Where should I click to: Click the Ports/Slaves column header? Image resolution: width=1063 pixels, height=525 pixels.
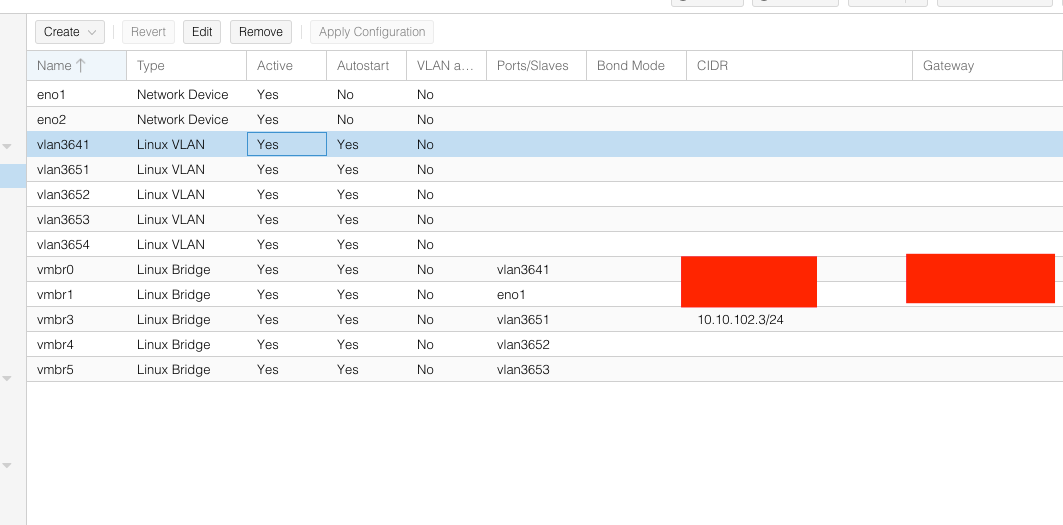[x=536, y=66]
